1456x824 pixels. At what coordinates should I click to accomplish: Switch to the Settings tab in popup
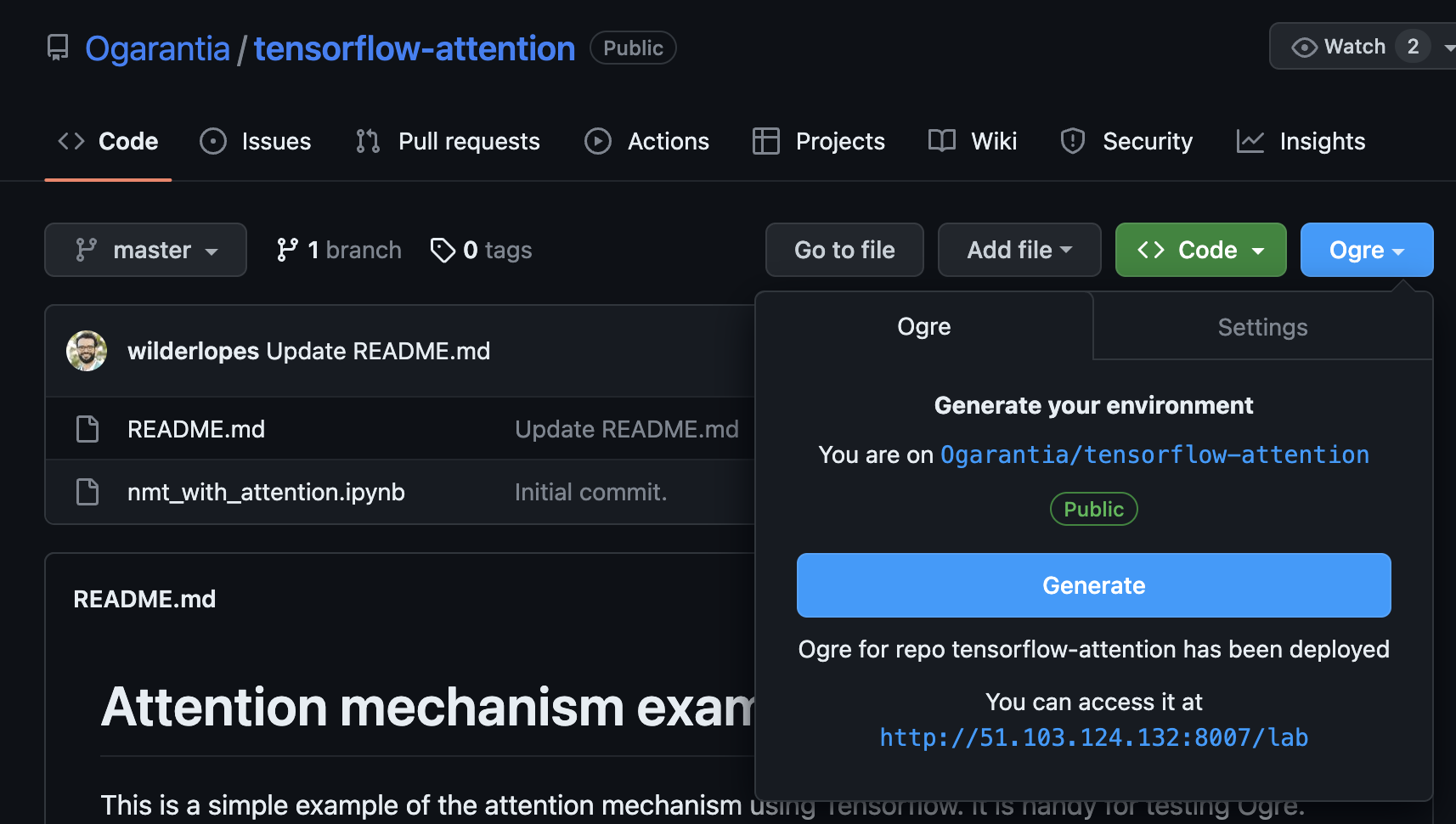point(1262,327)
